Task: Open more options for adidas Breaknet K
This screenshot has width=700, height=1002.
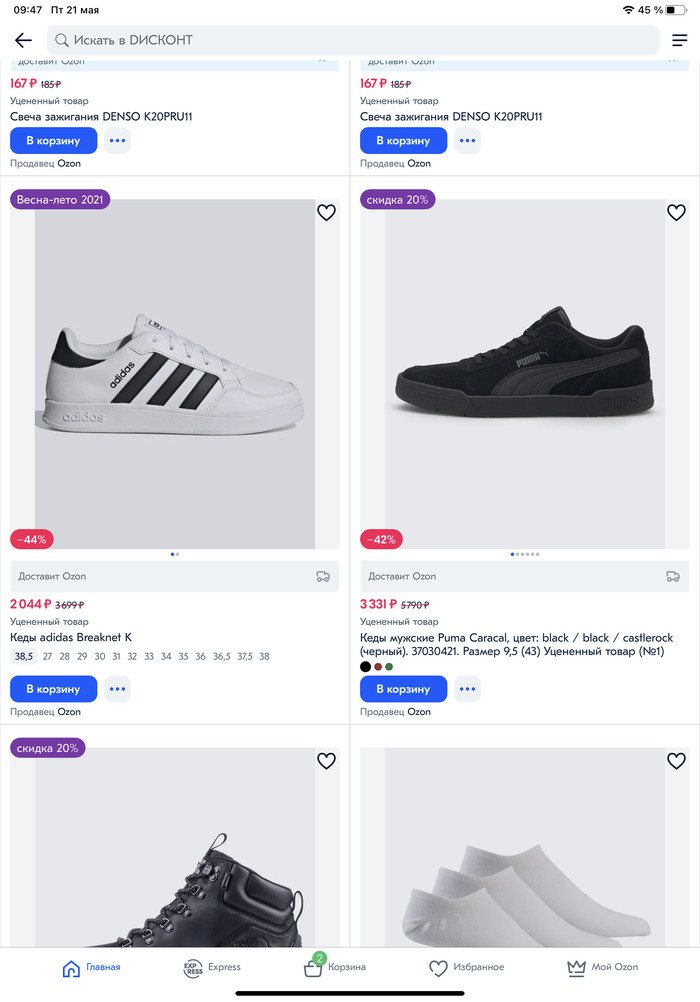Action: [118, 689]
